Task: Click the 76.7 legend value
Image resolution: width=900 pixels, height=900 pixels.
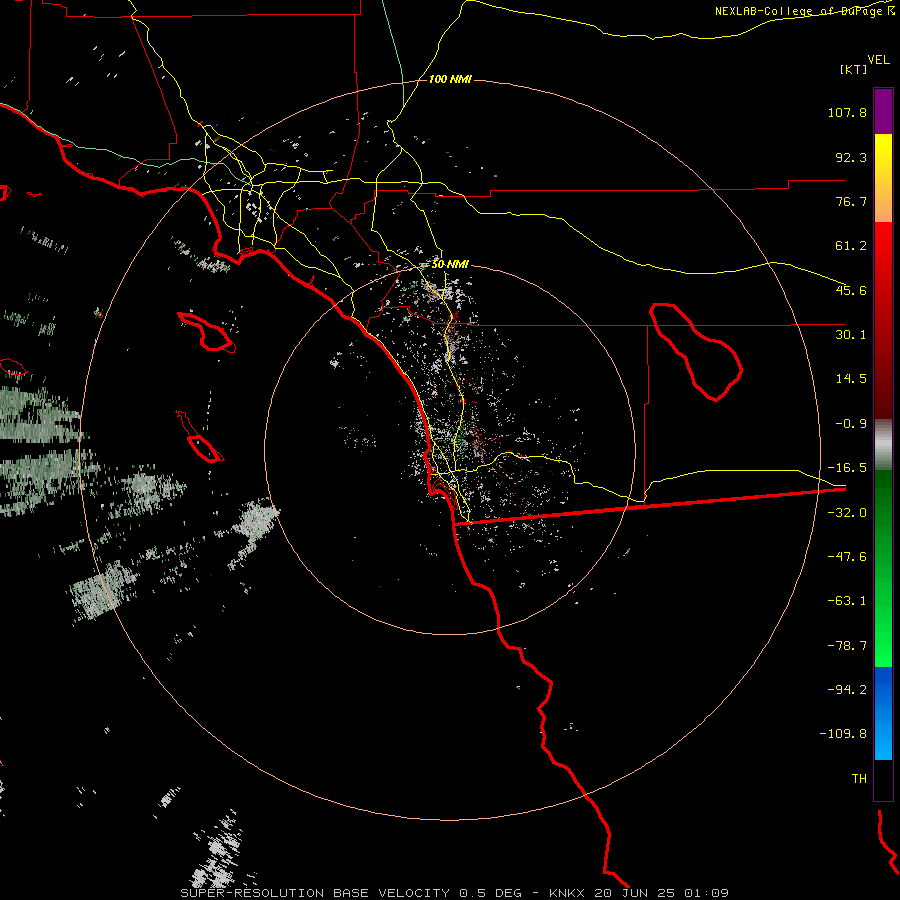Action: point(851,201)
